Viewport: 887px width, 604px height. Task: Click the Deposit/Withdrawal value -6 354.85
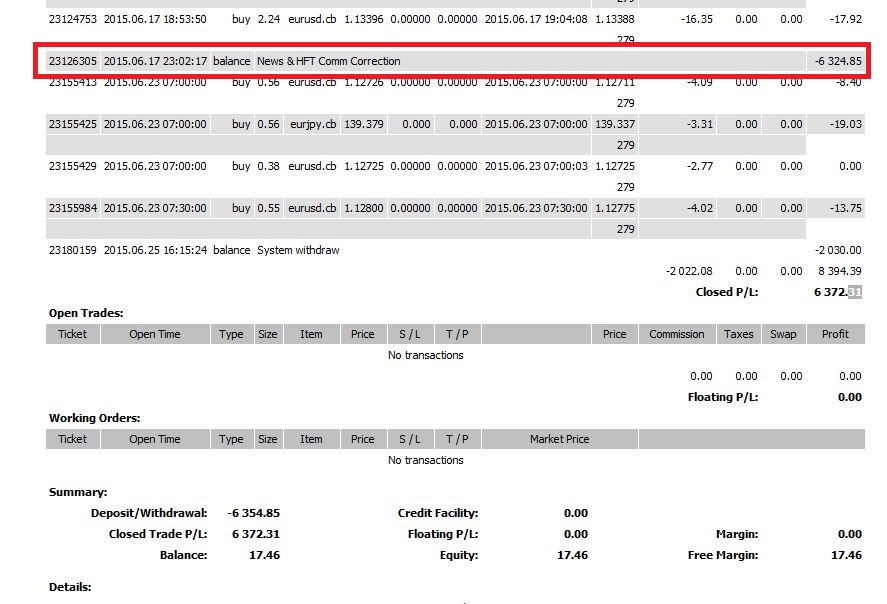pos(253,513)
